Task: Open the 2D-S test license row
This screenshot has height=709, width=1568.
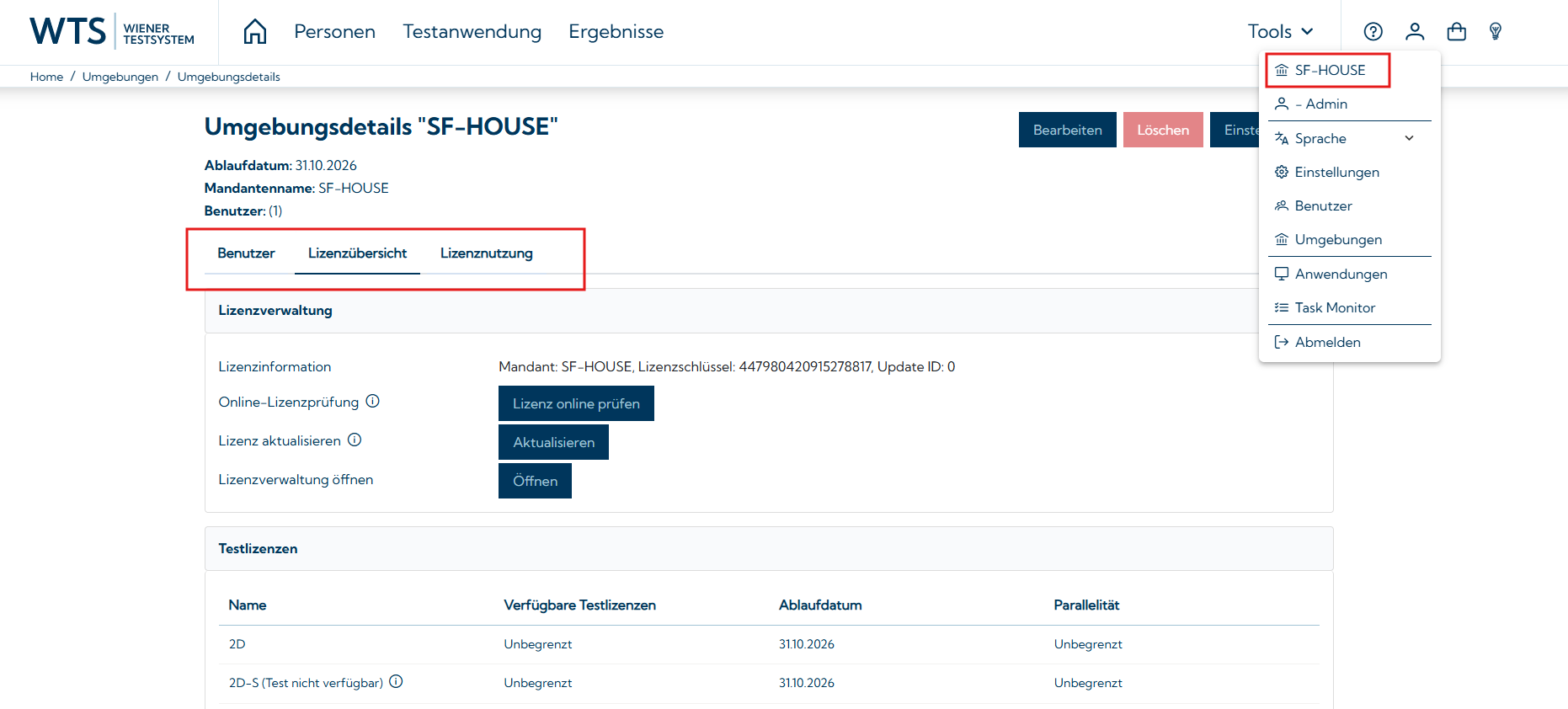Action: 769,683
